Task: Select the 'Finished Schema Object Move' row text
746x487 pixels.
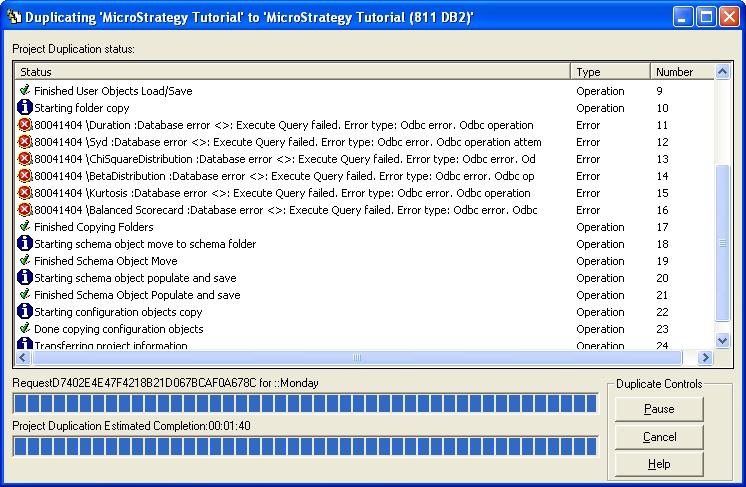Action: point(106,261)
